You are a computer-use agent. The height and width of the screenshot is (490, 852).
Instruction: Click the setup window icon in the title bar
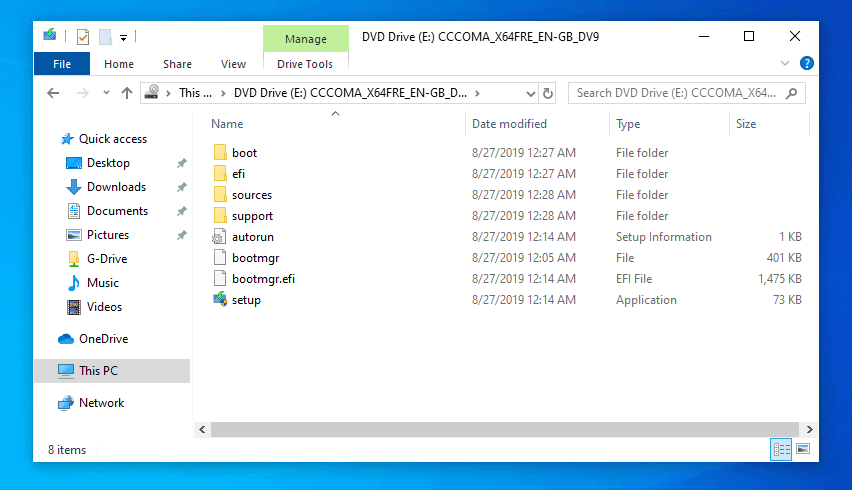49,35
